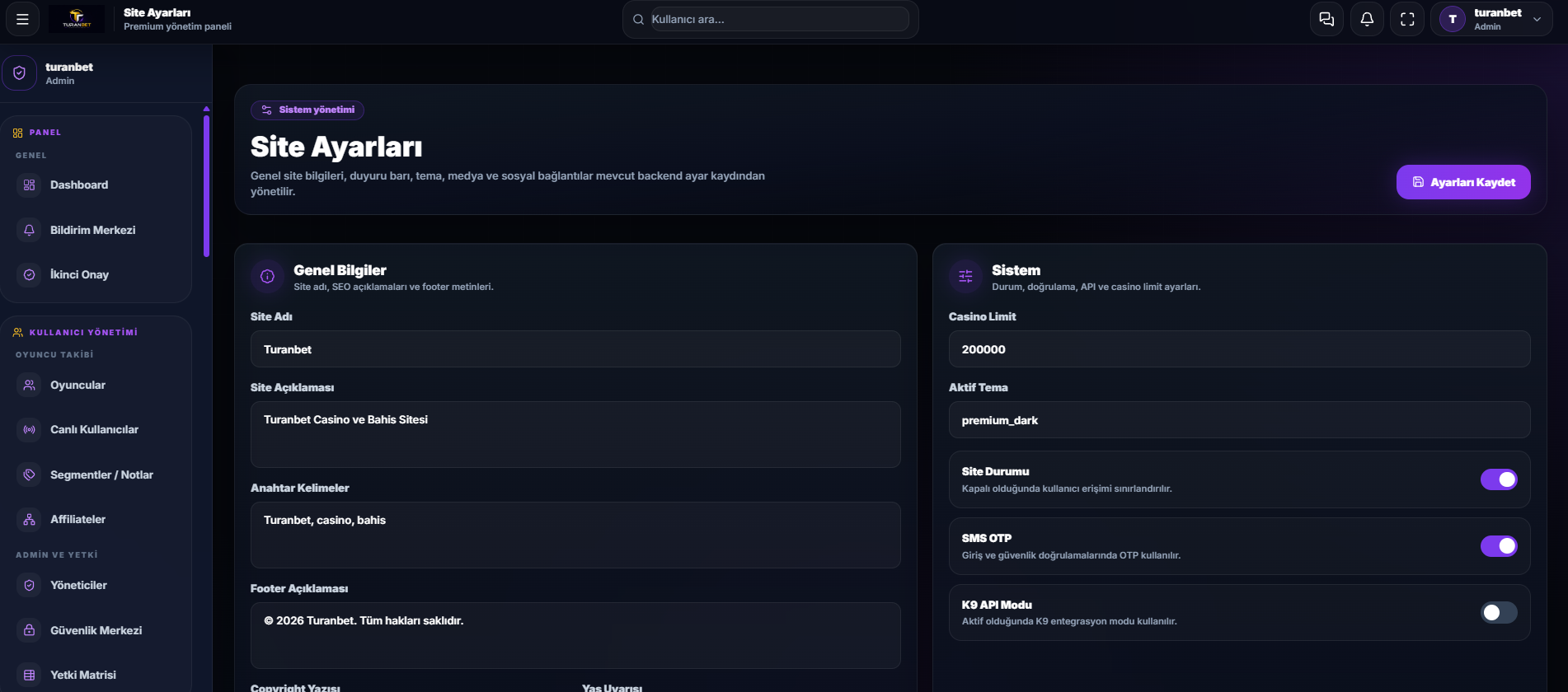The width and height of the screenshot is (1568, 692).
Task: Click the shield icon beside turanbet Admin in sidebar
Action: (19, 72)
